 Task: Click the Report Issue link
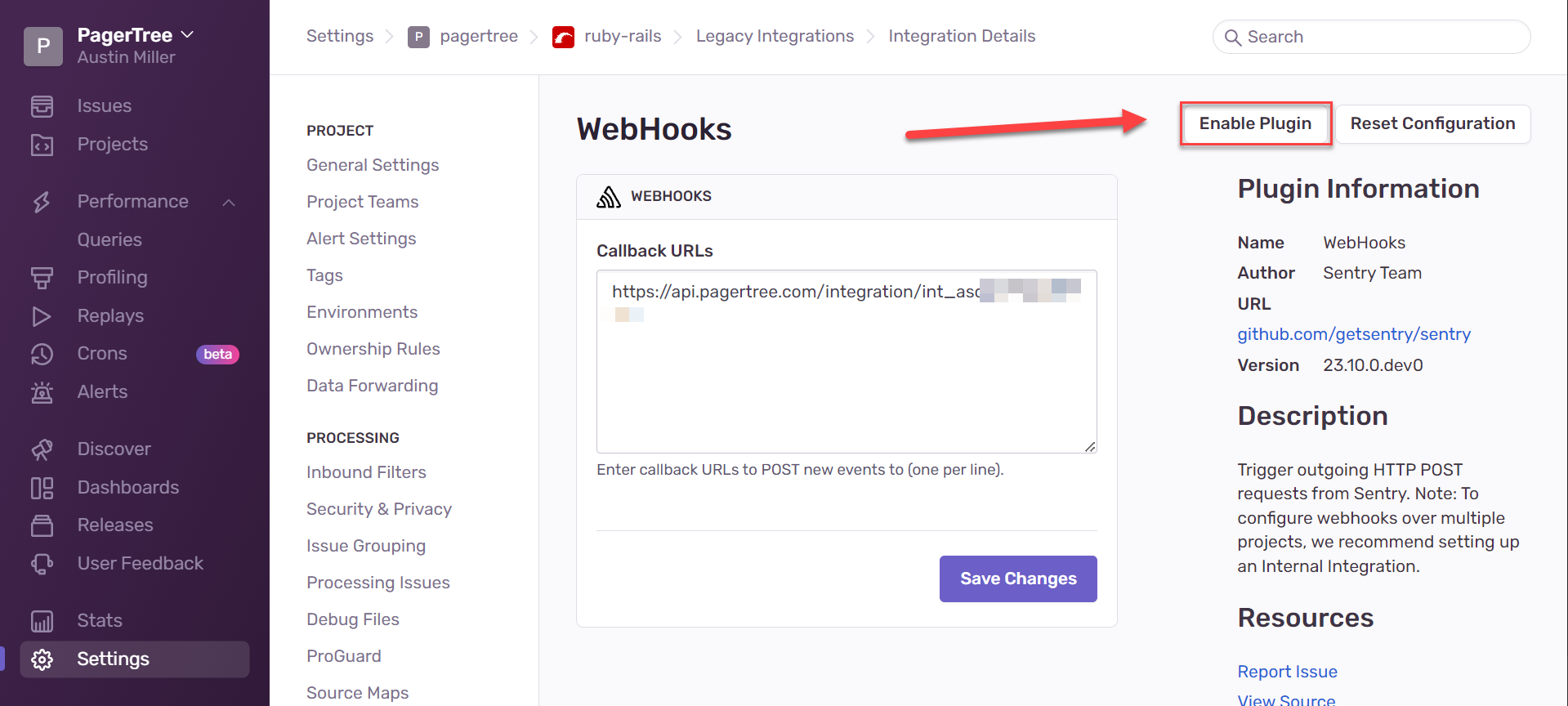pyautogui.click(x=1287, y=672)
